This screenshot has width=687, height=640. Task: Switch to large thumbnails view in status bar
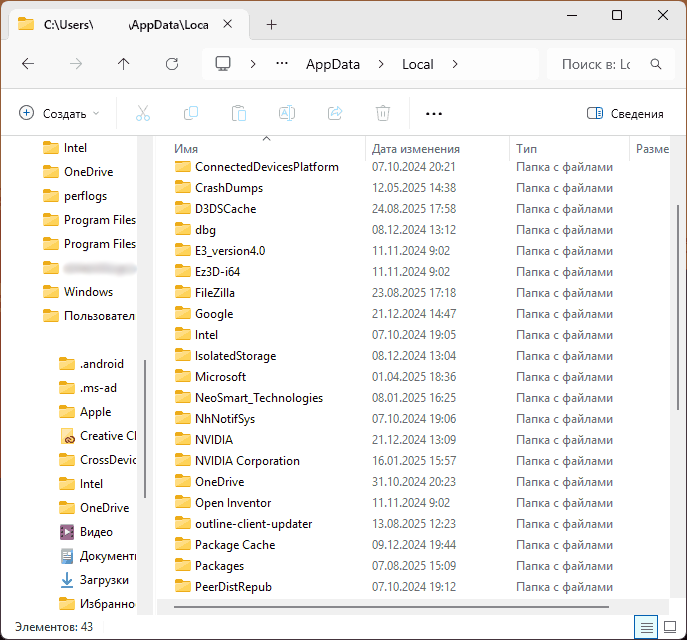point(670,627)
